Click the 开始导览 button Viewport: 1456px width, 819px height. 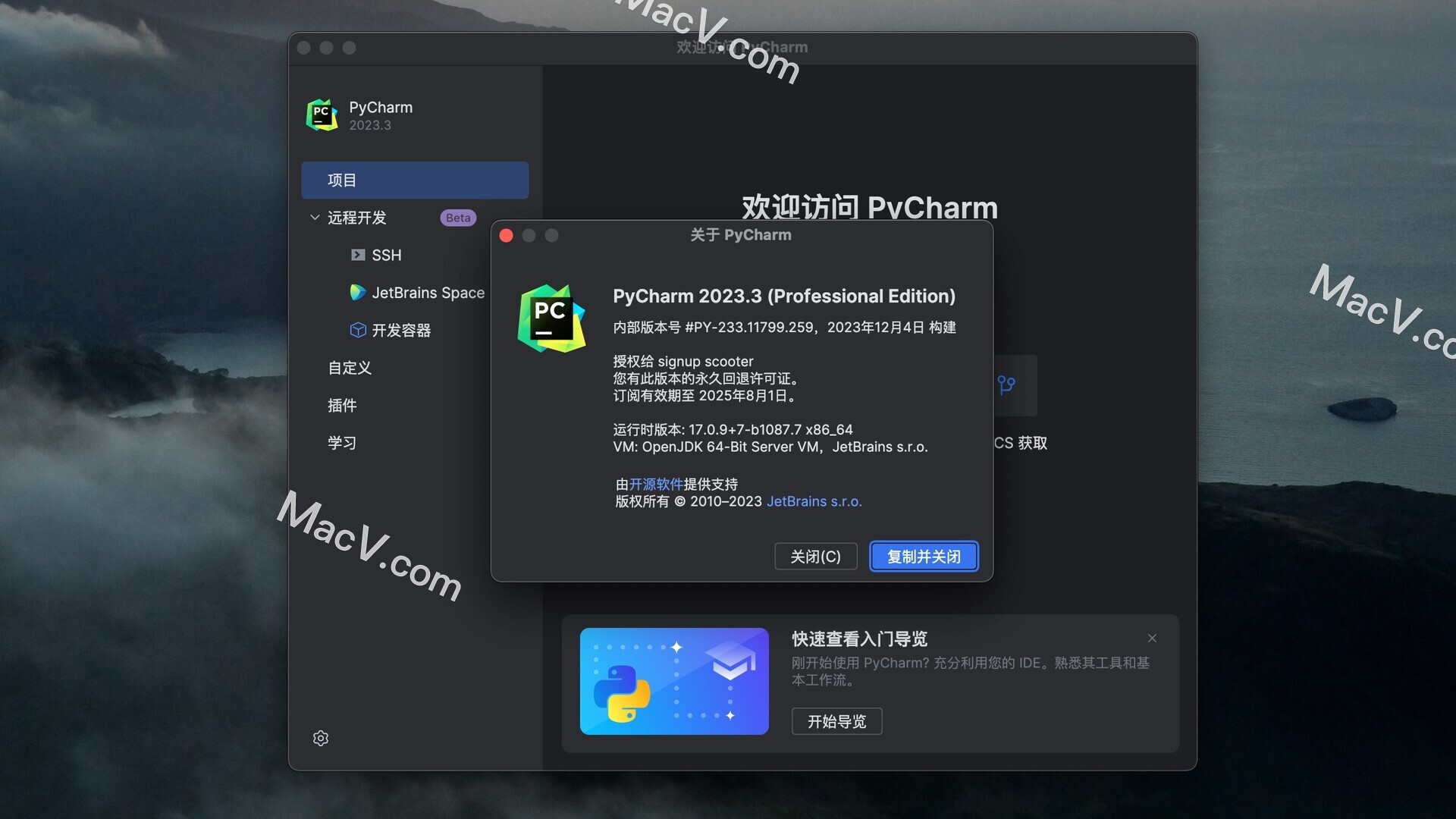click(837, 721)
